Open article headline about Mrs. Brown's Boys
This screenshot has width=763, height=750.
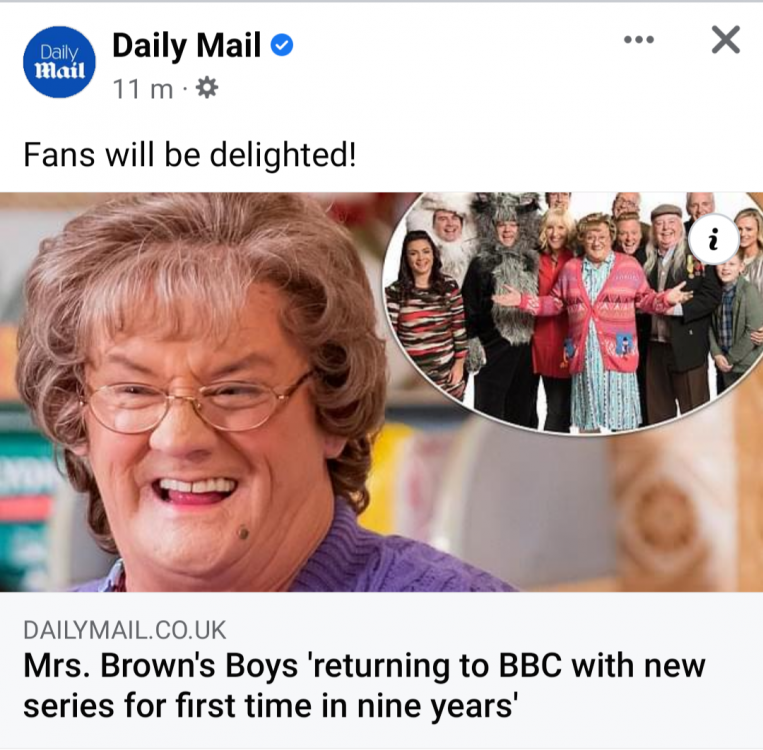[x=364, y=685]
